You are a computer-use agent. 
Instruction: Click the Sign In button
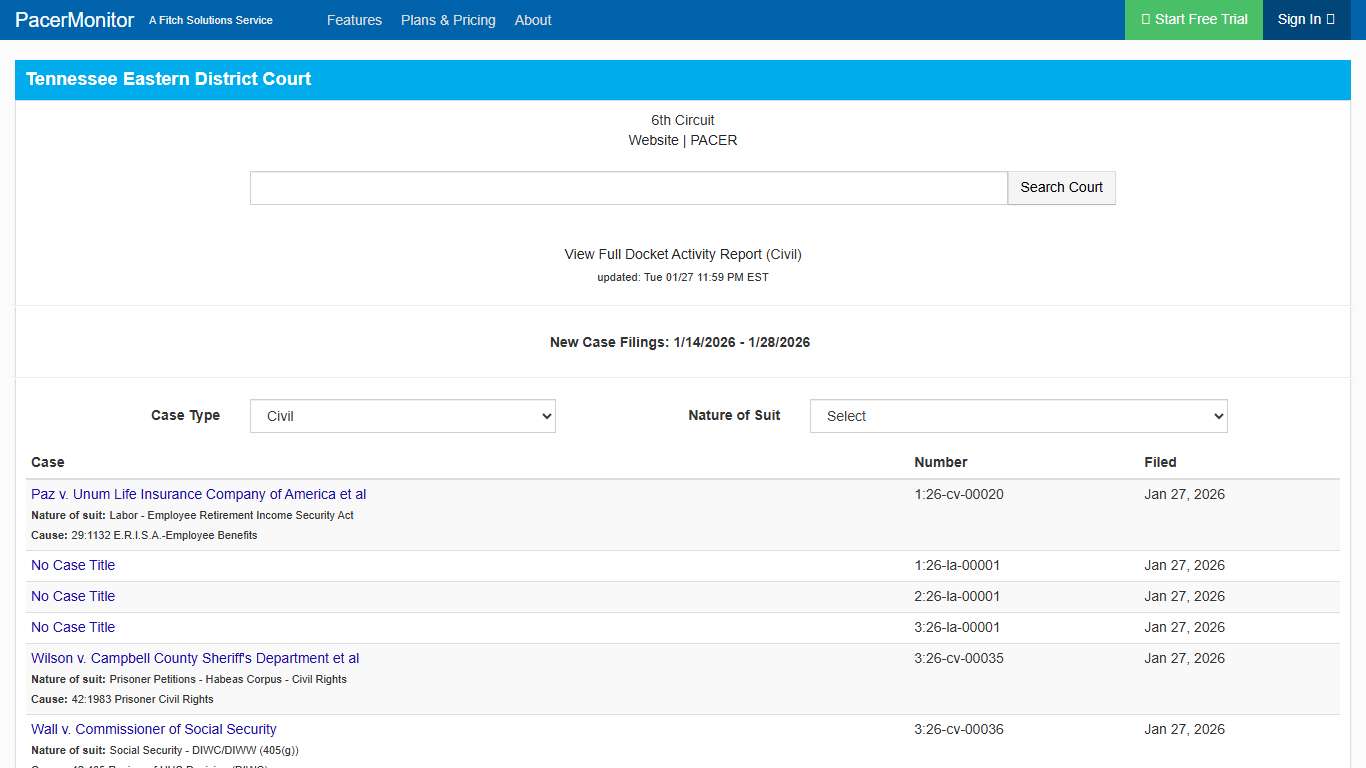(x=1305, y=20)
